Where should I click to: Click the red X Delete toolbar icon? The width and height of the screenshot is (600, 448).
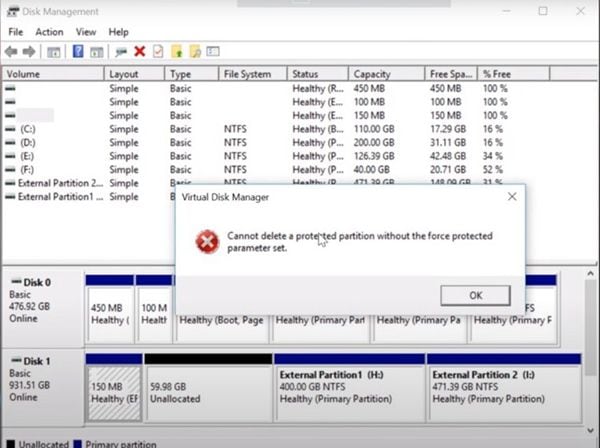[140, 51]
